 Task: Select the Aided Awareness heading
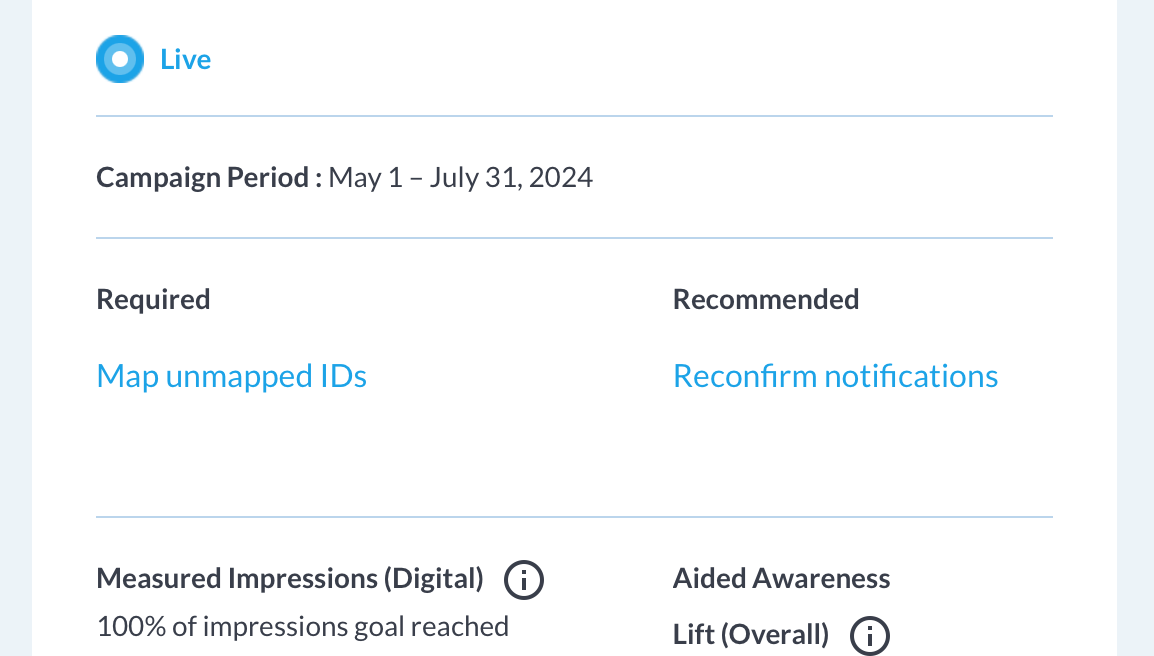click(782, 579)
